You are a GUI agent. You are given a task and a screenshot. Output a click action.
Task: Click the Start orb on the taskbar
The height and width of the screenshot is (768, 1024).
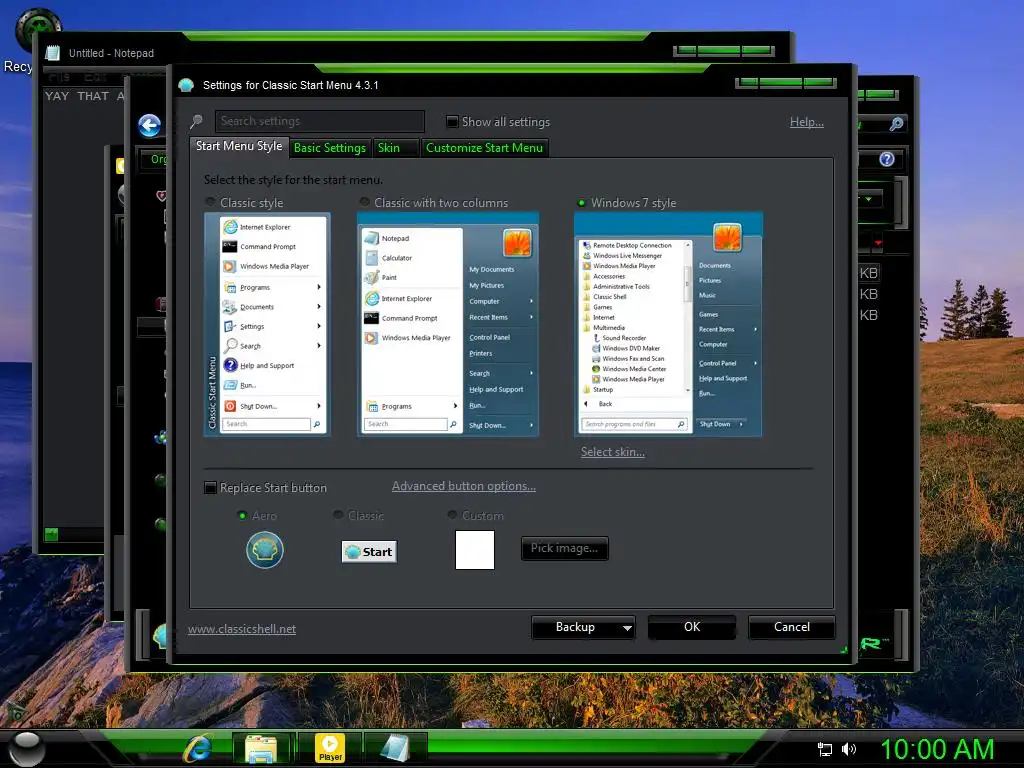27,750
